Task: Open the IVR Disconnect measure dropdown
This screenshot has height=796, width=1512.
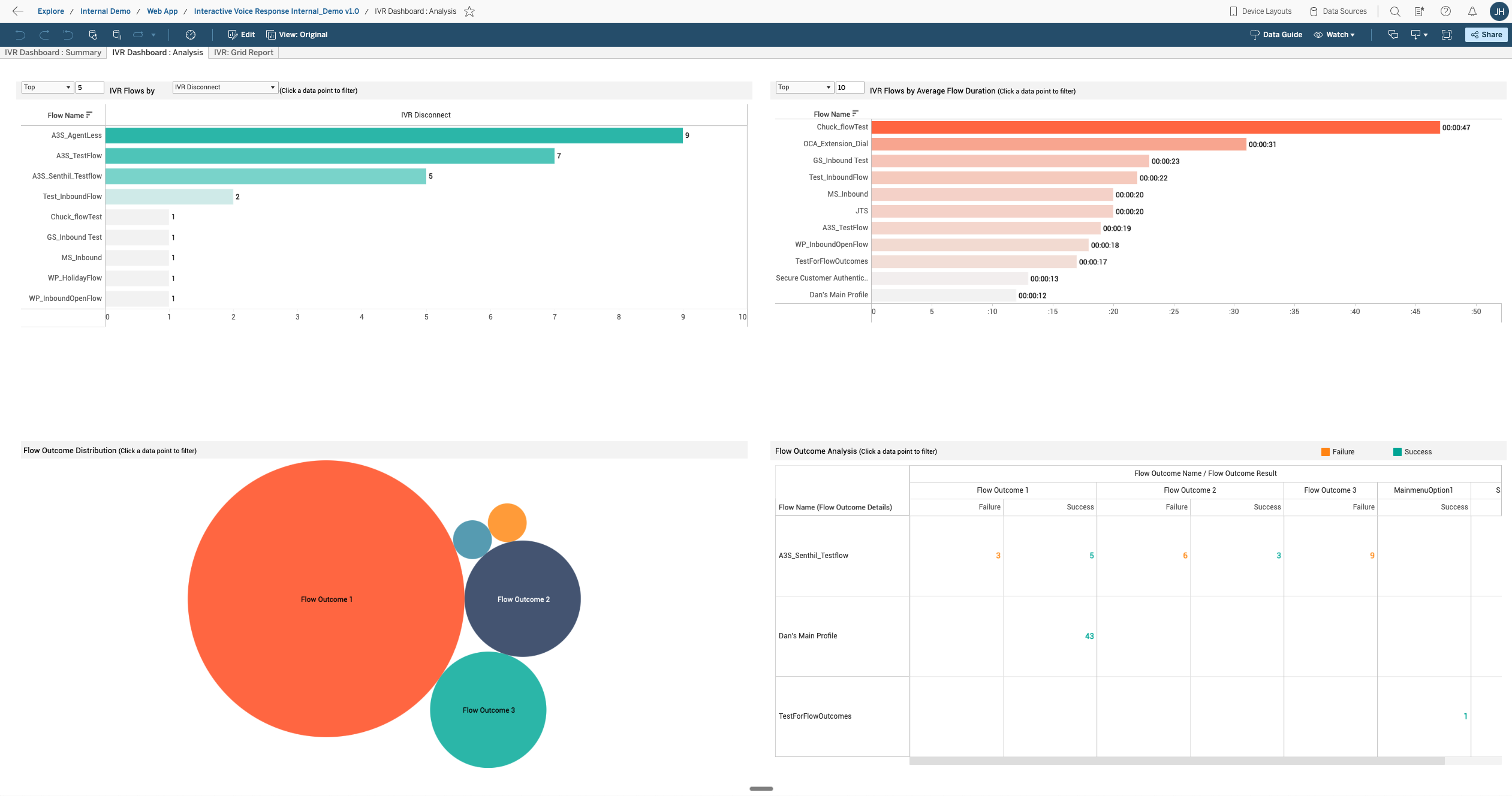Action: (225, 88)
